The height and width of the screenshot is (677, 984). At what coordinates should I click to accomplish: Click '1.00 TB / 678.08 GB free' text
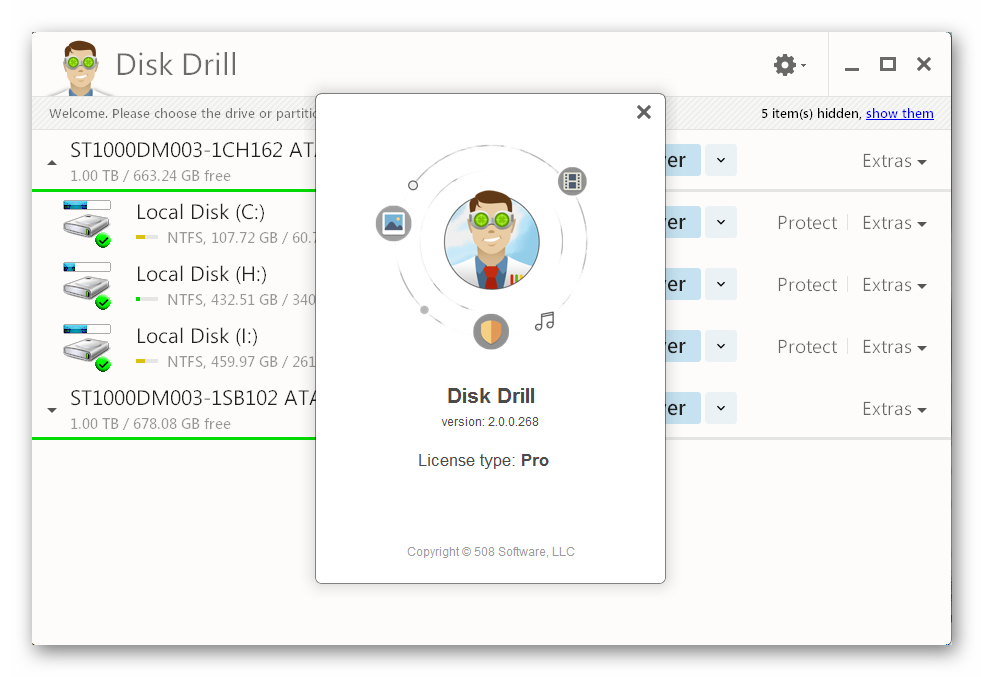point(150,424)
